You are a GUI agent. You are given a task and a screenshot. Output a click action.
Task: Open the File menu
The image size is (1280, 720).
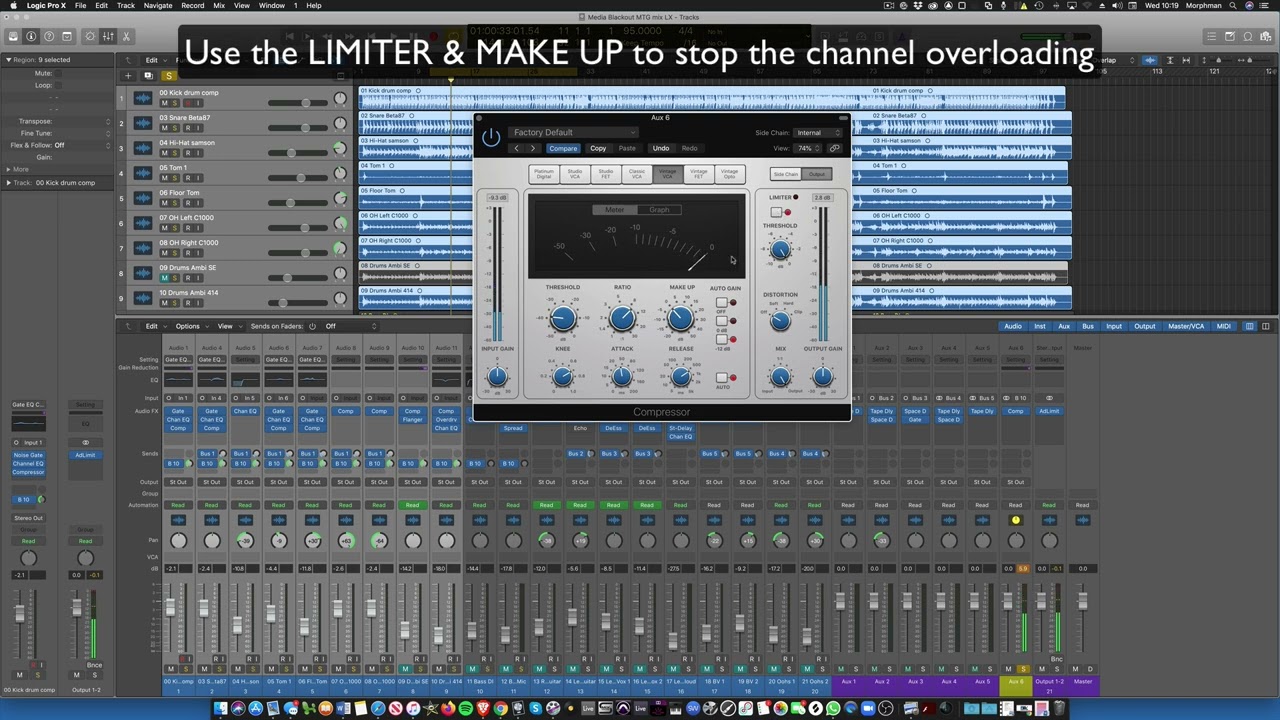80,5
